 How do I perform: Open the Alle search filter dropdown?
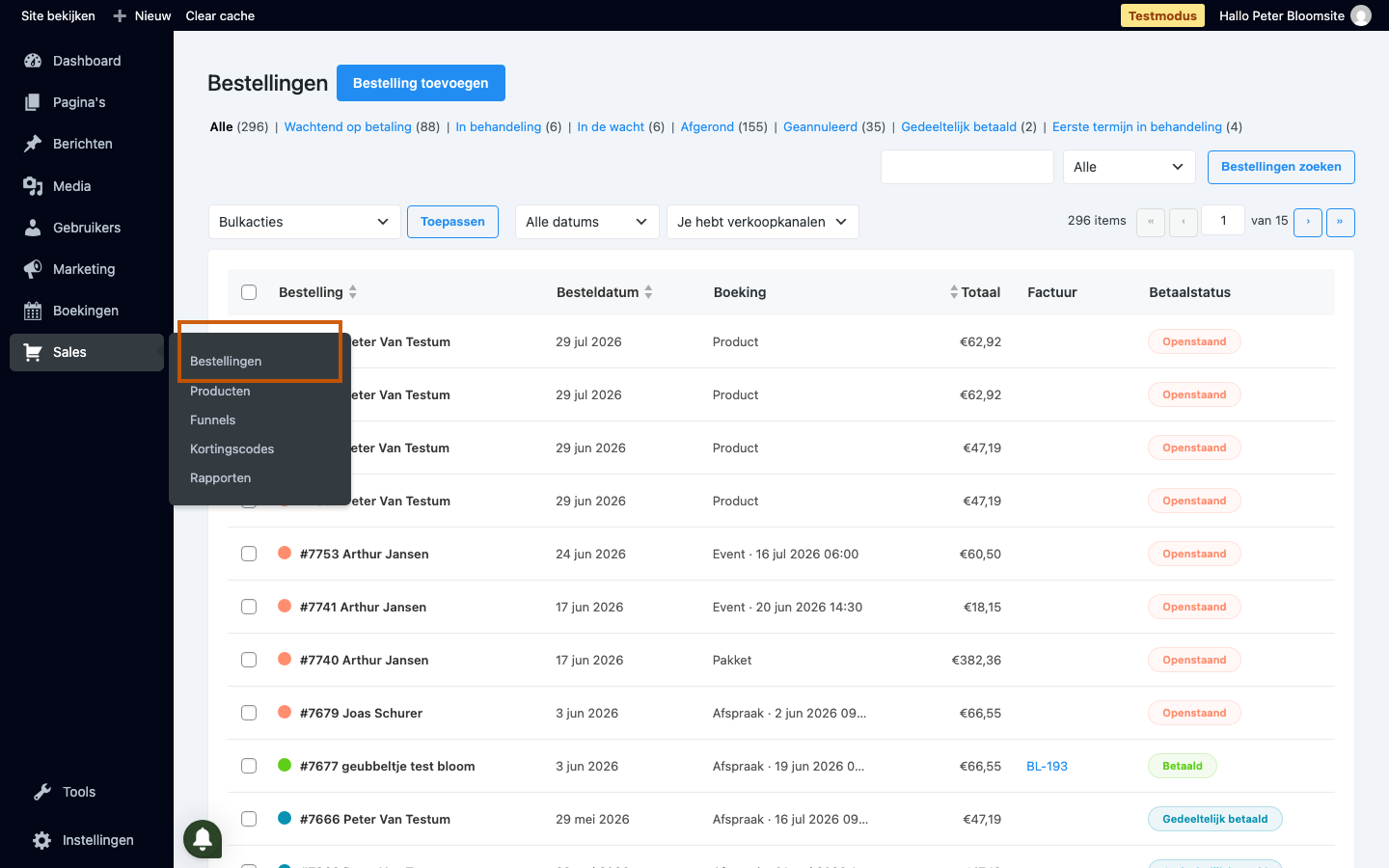click(1130, 167)
